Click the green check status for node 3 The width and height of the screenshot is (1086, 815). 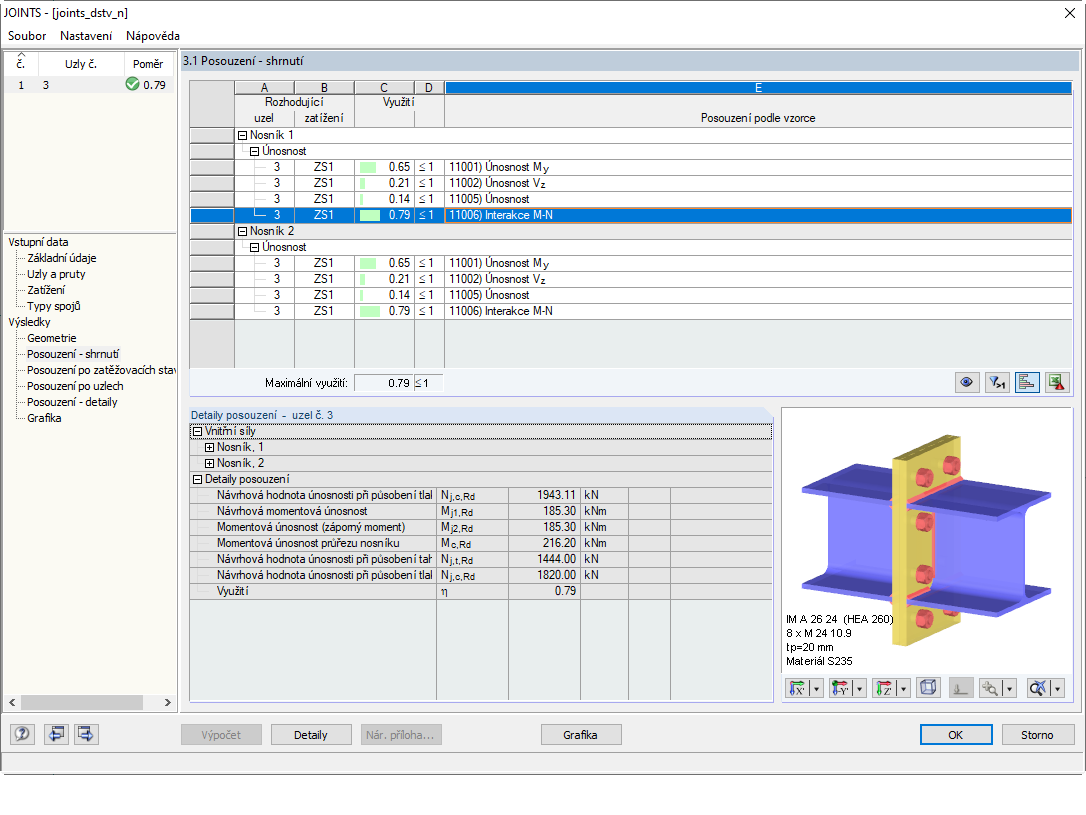132,84
